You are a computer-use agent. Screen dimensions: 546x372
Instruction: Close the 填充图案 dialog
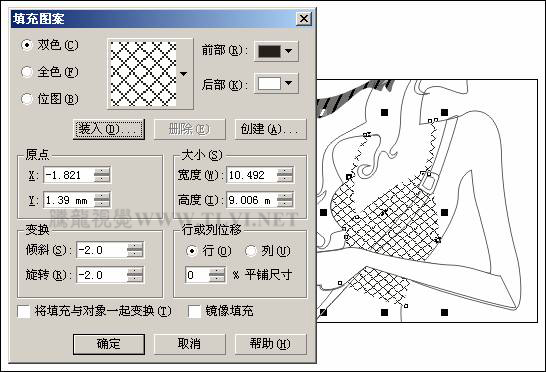pos(304,18)
